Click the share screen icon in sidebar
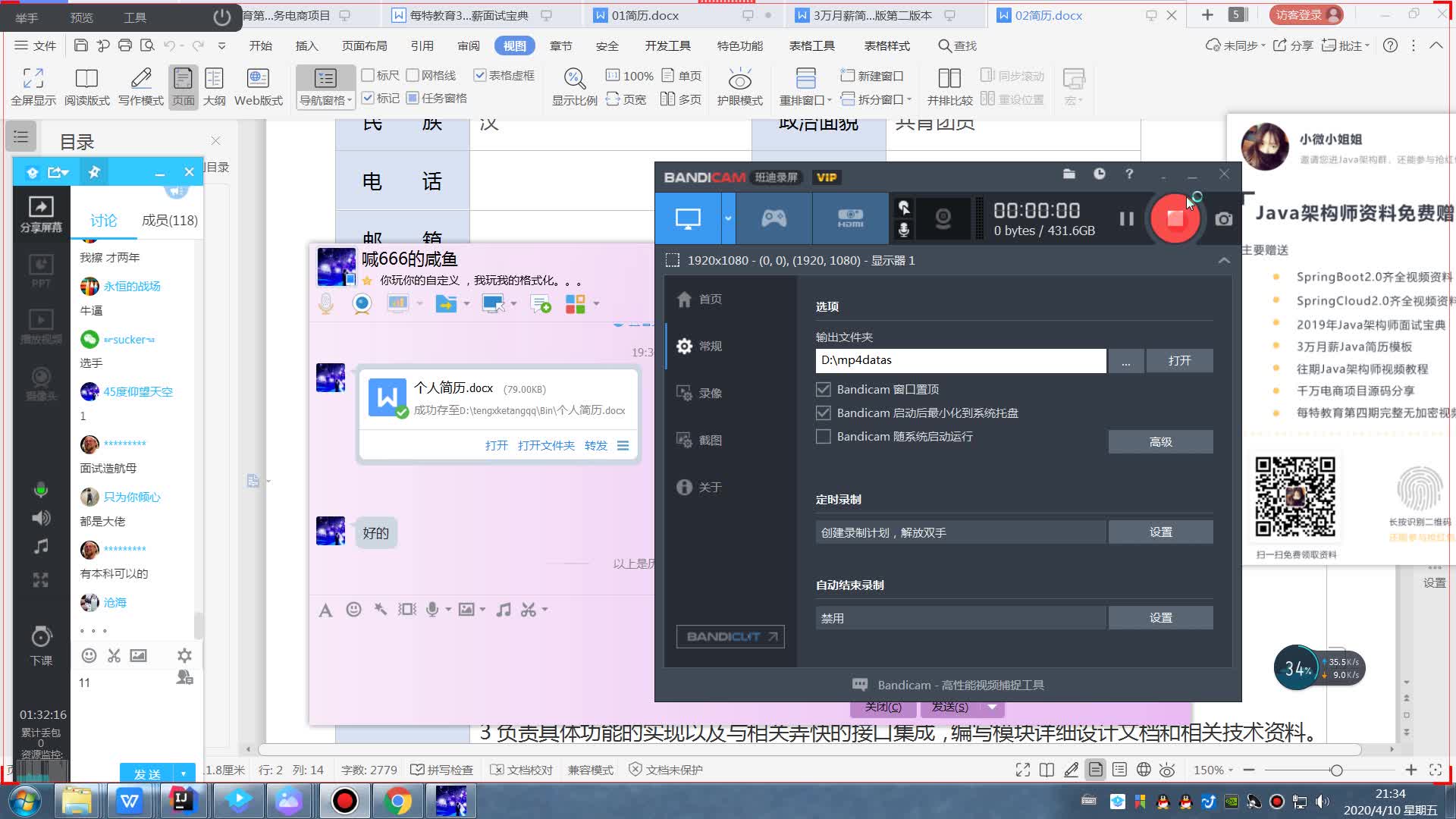 pos(41,207)
